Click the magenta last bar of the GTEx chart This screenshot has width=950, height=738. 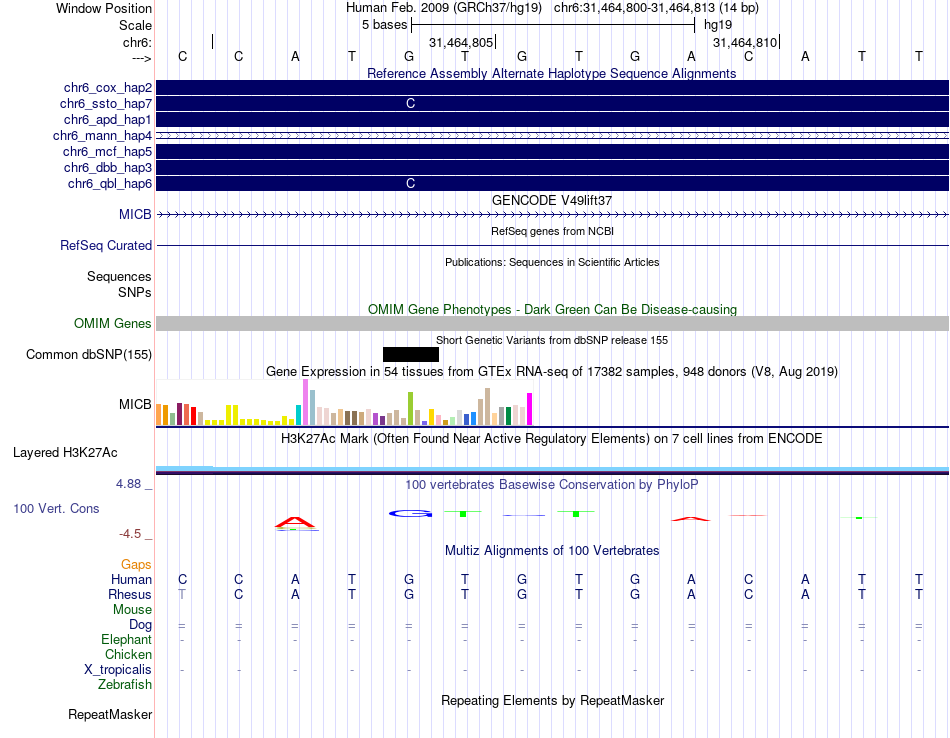coord(530,409)
